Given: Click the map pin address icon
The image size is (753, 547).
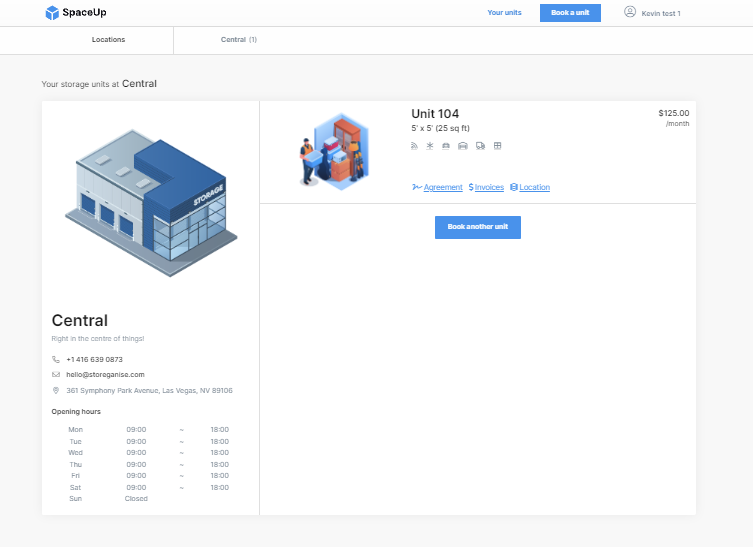Looking at the screenshot, I should click(x=56, y=390).
